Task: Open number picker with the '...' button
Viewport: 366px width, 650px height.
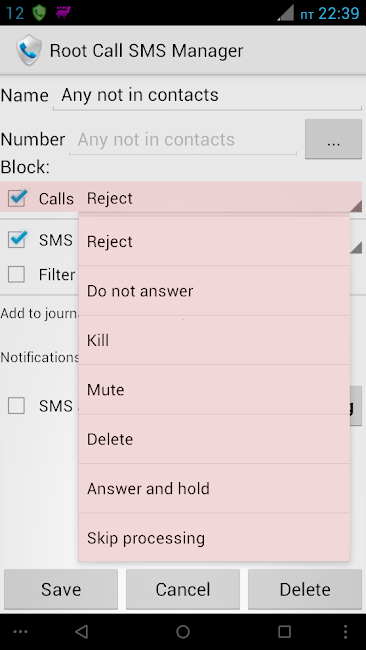Action: click(333, 139)
